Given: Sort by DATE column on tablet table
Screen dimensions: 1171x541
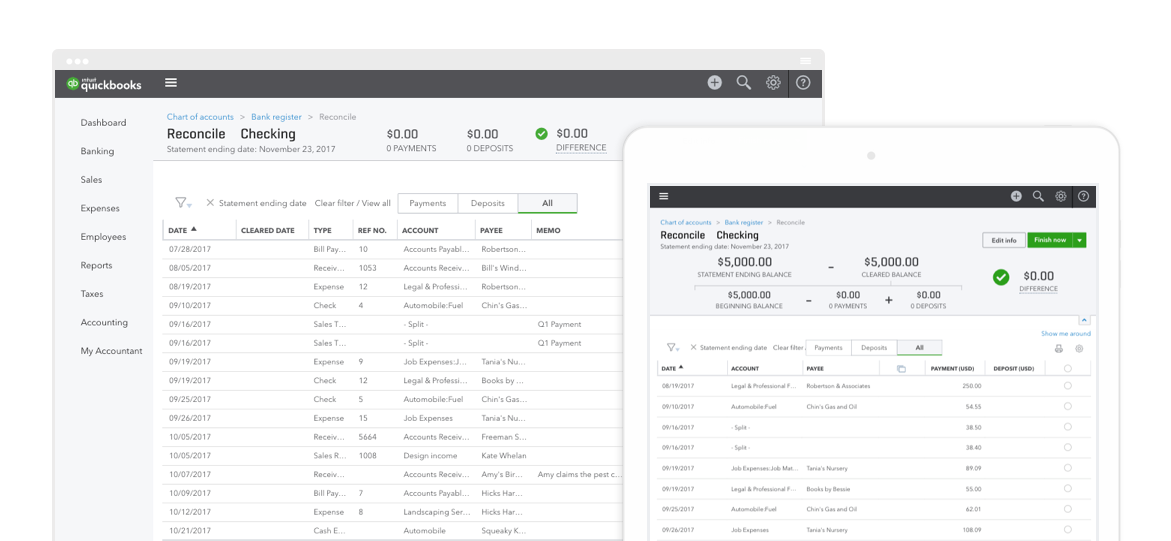Looking at the screenshot, I should click(x=672, y=368).
